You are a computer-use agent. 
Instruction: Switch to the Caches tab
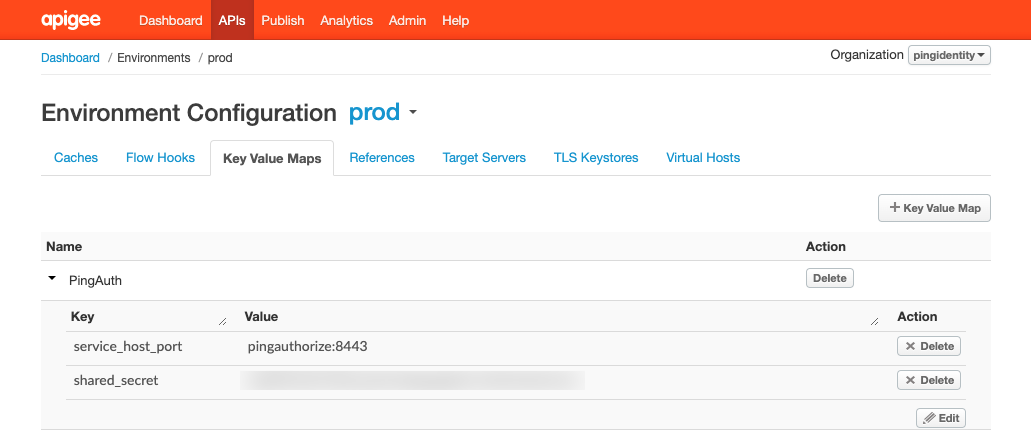pyautogui.click(x=76, y=158)
